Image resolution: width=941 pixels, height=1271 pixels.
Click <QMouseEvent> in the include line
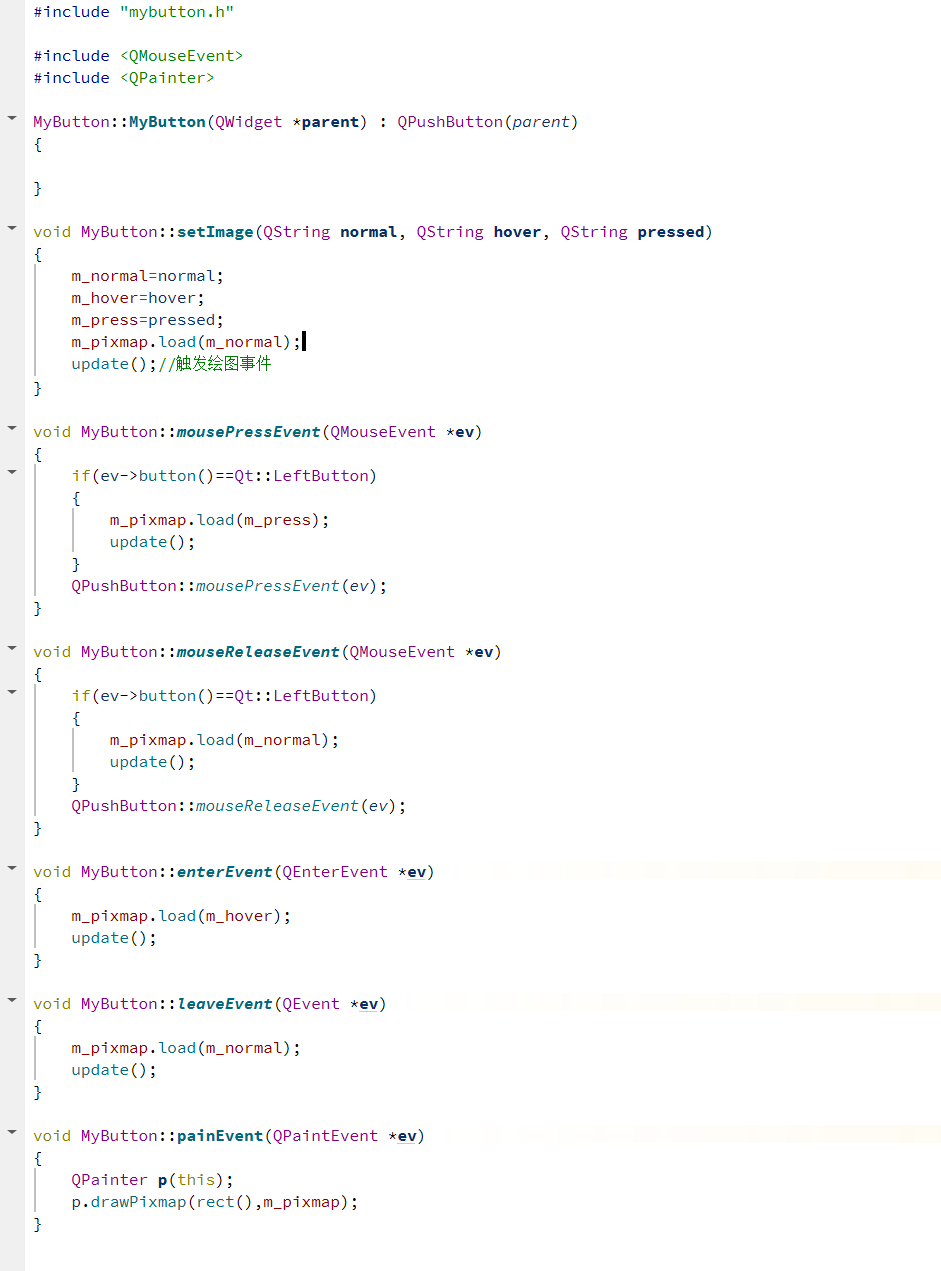point(181,56)
